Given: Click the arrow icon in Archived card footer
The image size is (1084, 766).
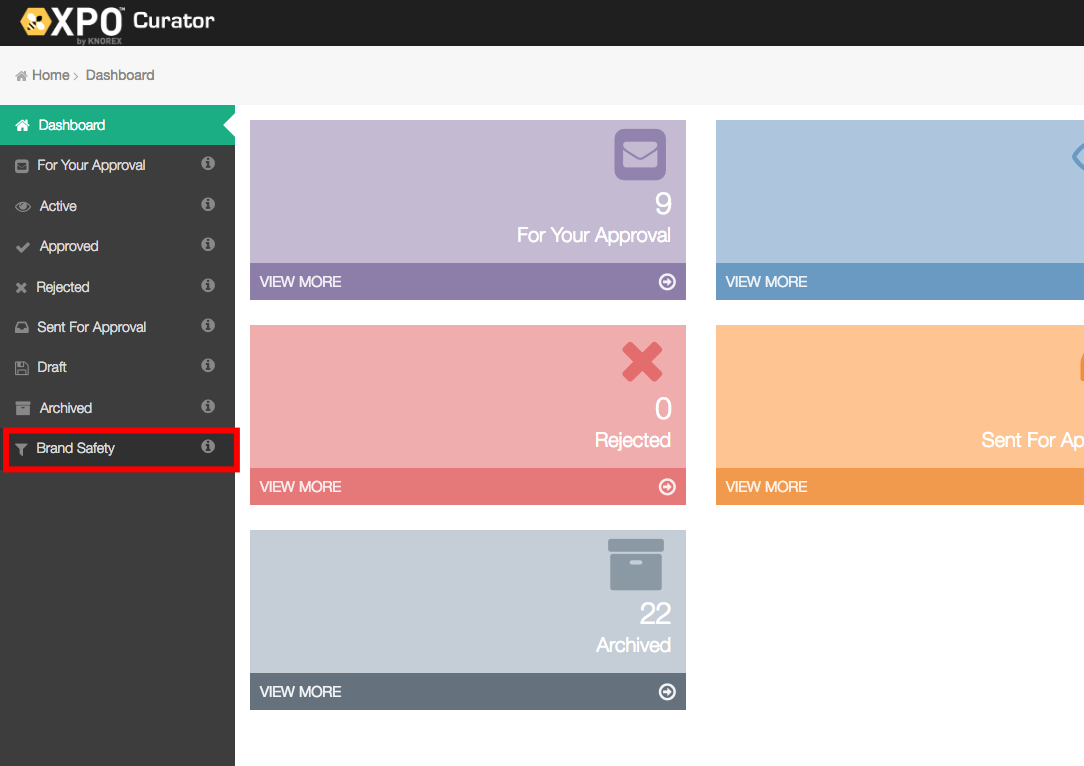Looking at the screenshot, I should [667, 692].
